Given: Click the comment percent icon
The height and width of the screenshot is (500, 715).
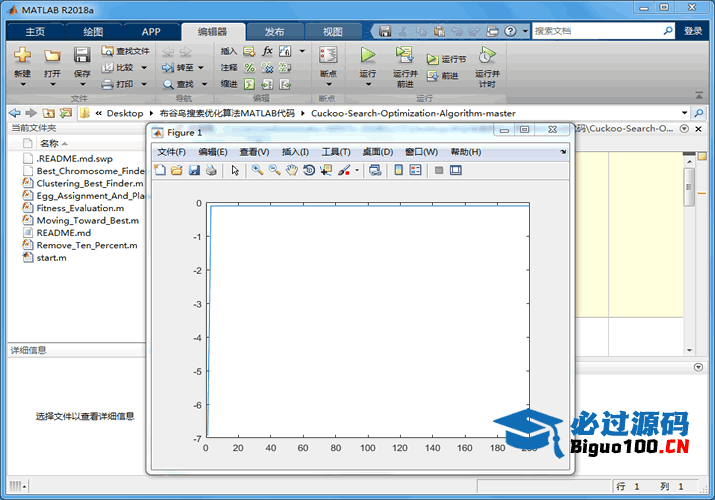Looking at the screenshot, I should 249,67.
